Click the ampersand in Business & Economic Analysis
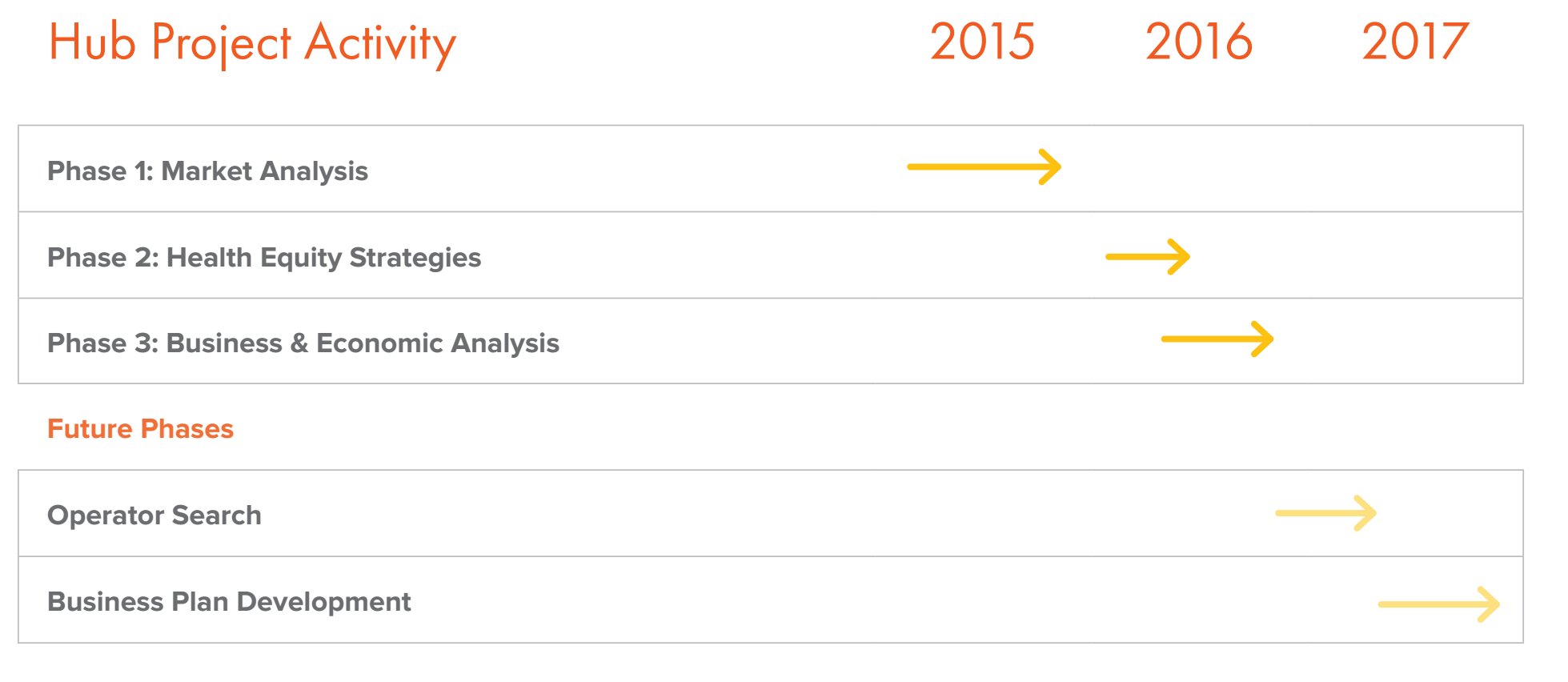 coord(299,343)
